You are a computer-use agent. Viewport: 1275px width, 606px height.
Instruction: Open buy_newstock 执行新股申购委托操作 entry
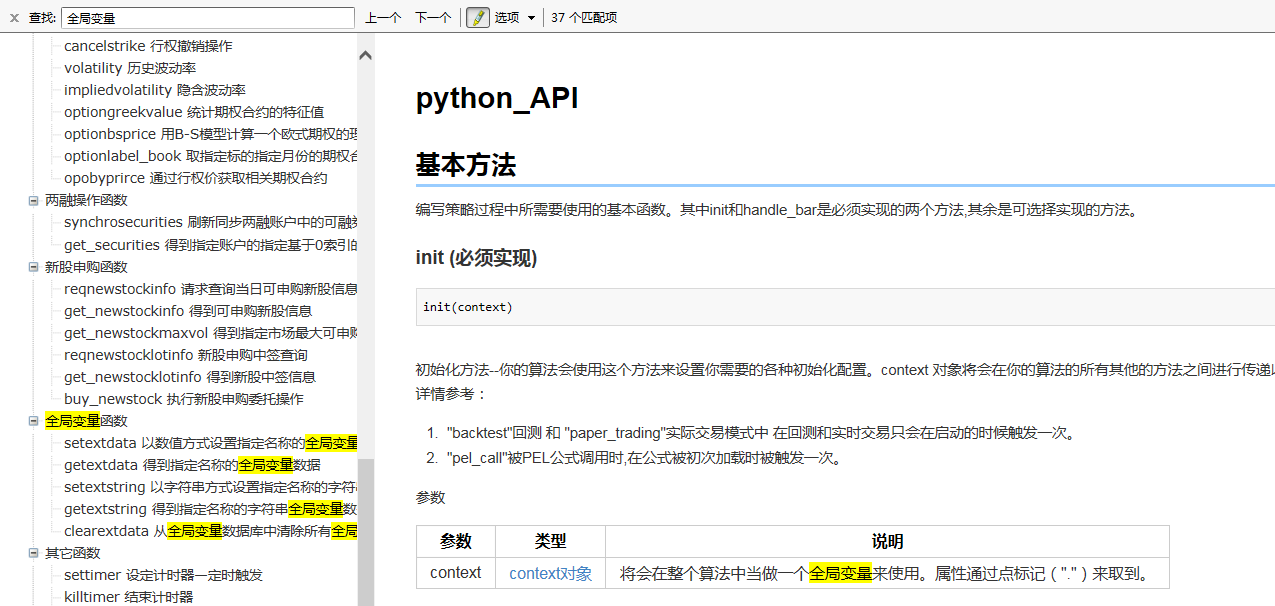[182, 399]
